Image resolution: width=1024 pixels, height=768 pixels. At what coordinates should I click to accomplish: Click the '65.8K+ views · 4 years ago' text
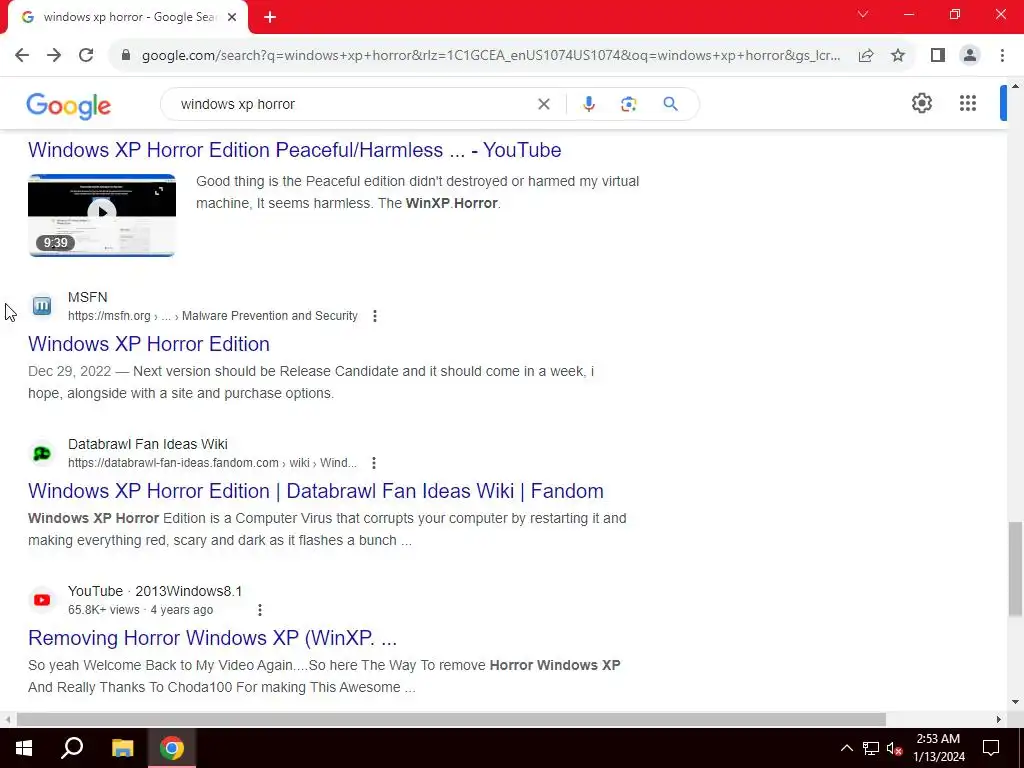coord(140,610)
